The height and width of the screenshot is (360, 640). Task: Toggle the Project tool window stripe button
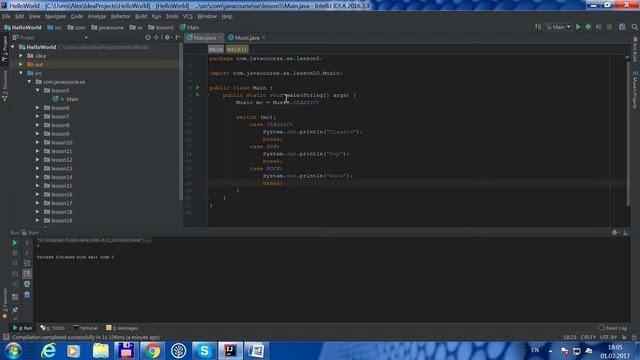point(5,49)
